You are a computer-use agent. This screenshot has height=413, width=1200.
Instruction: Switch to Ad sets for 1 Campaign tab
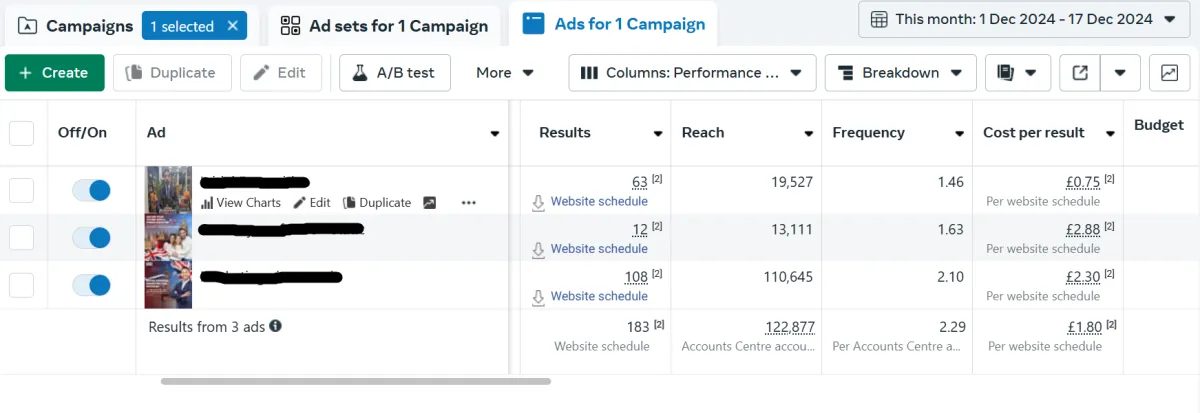point(384,26)
